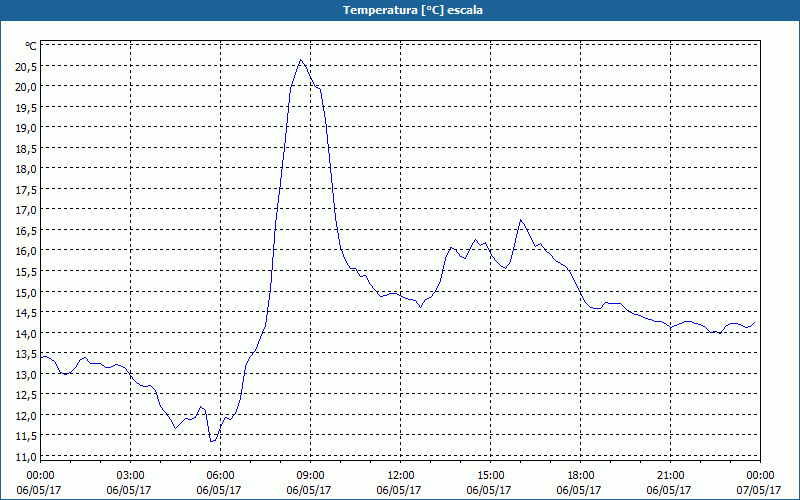
Task: Pick the 06/05/17 date under 21:00
Action: pyautogui.click(x=670, y=490)
